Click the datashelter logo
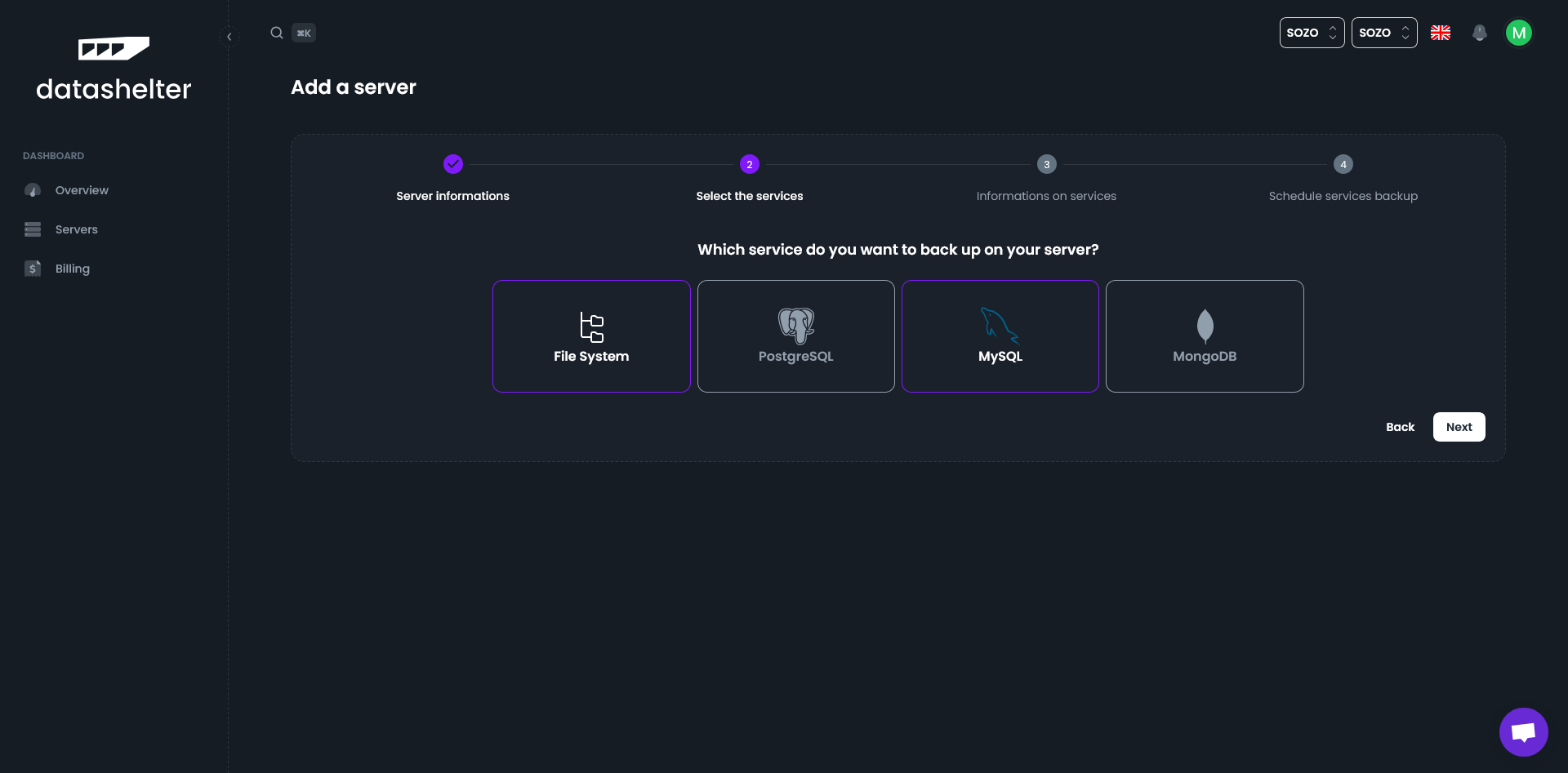 click(114, 69)
